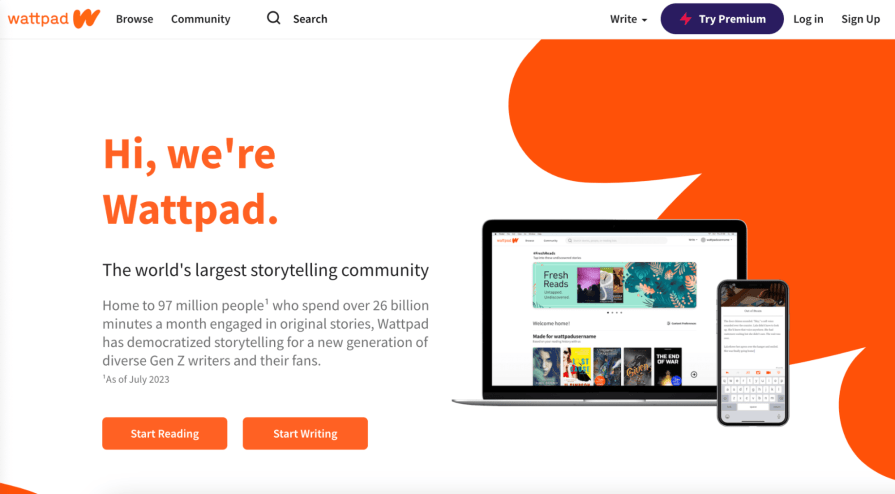The height and width of the screenshot is (494, 895).
Task: Click the Write dropdown caret arrow
Action: coord(644,20)
